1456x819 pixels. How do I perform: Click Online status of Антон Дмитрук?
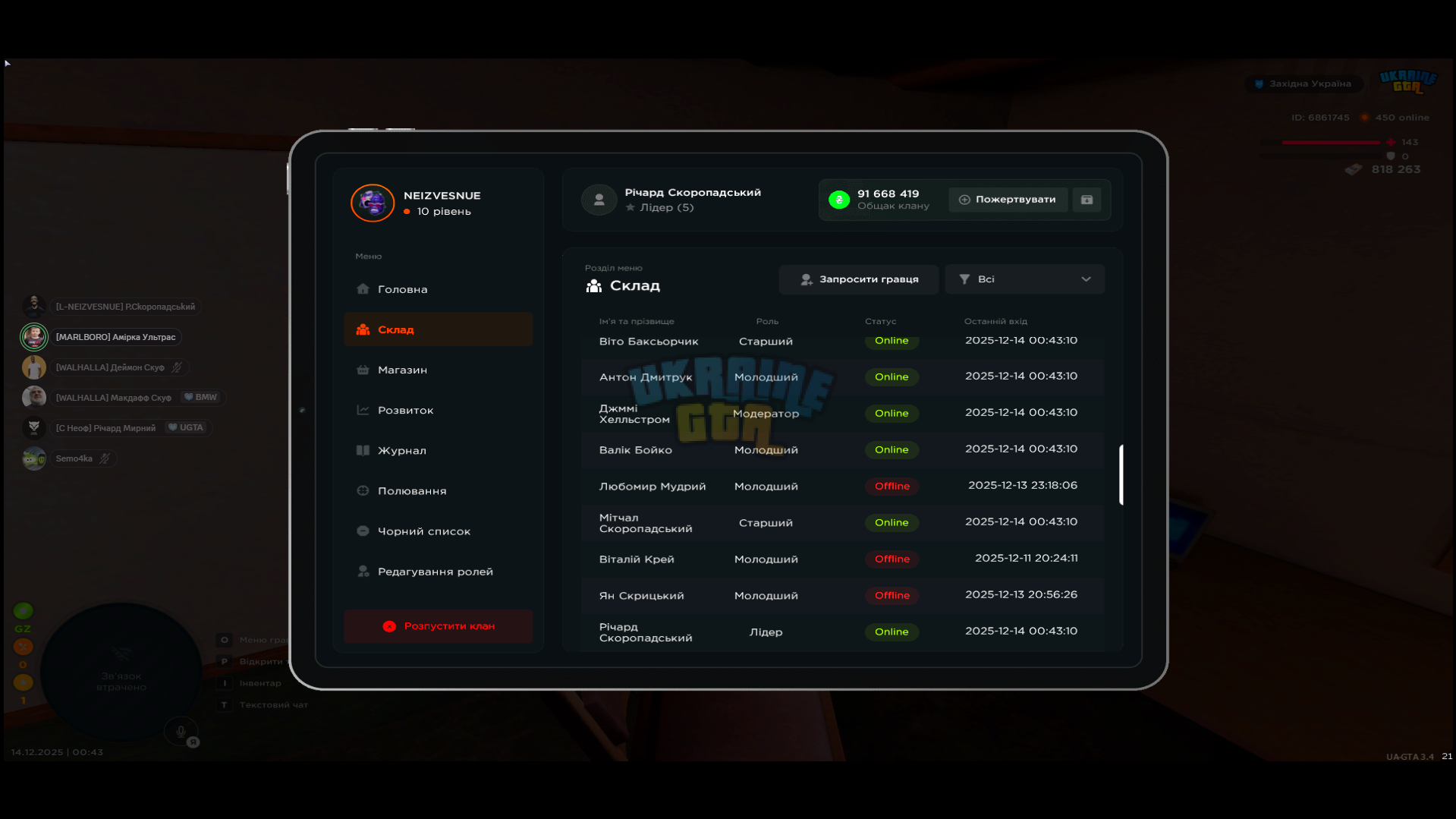point(892,376)
